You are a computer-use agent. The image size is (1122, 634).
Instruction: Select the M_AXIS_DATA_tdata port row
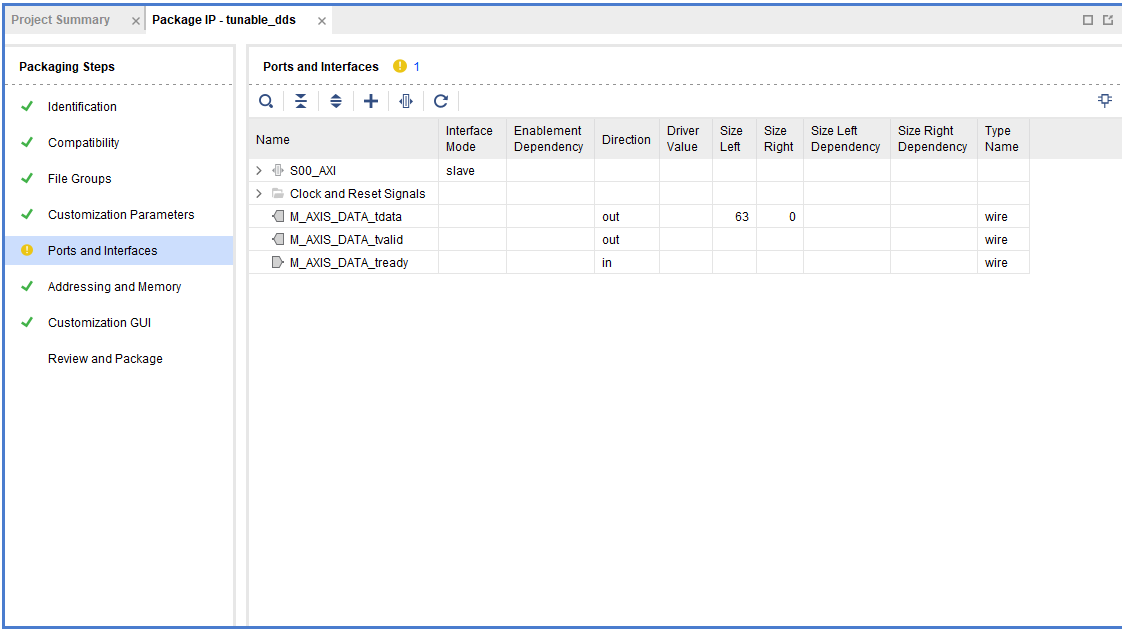coord(639,217)
